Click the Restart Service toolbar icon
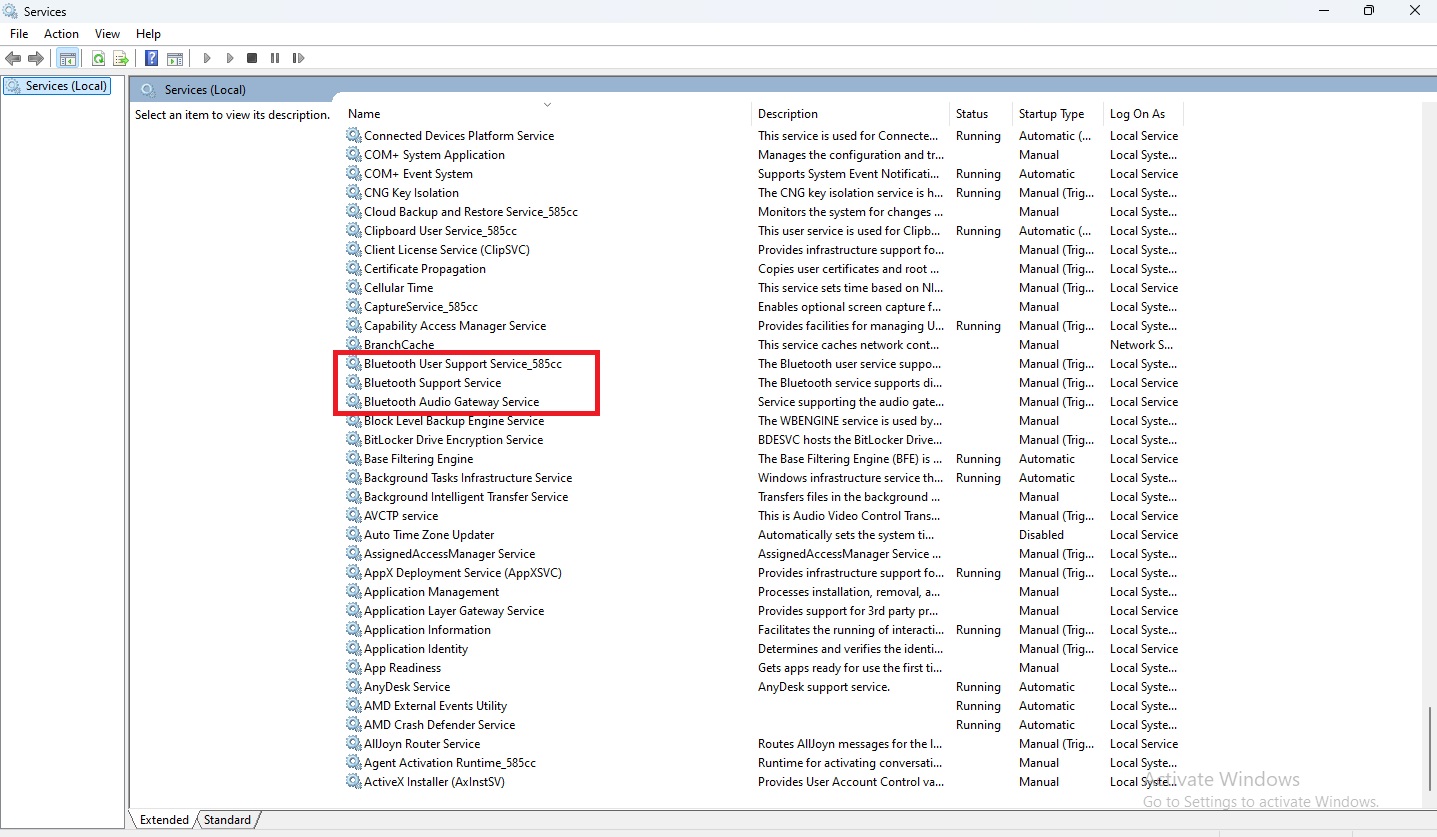 pos(298,59)
